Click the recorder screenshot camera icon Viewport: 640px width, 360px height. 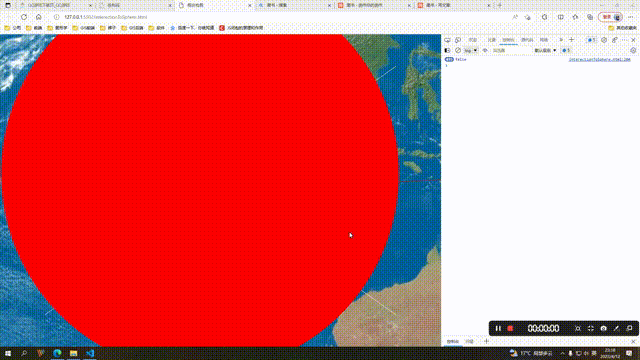[603, 329]
